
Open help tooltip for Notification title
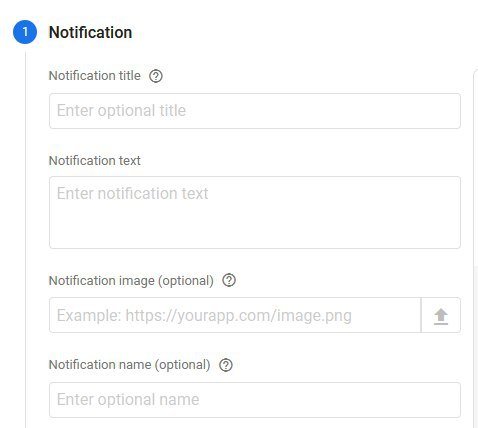tap(156, 76)
